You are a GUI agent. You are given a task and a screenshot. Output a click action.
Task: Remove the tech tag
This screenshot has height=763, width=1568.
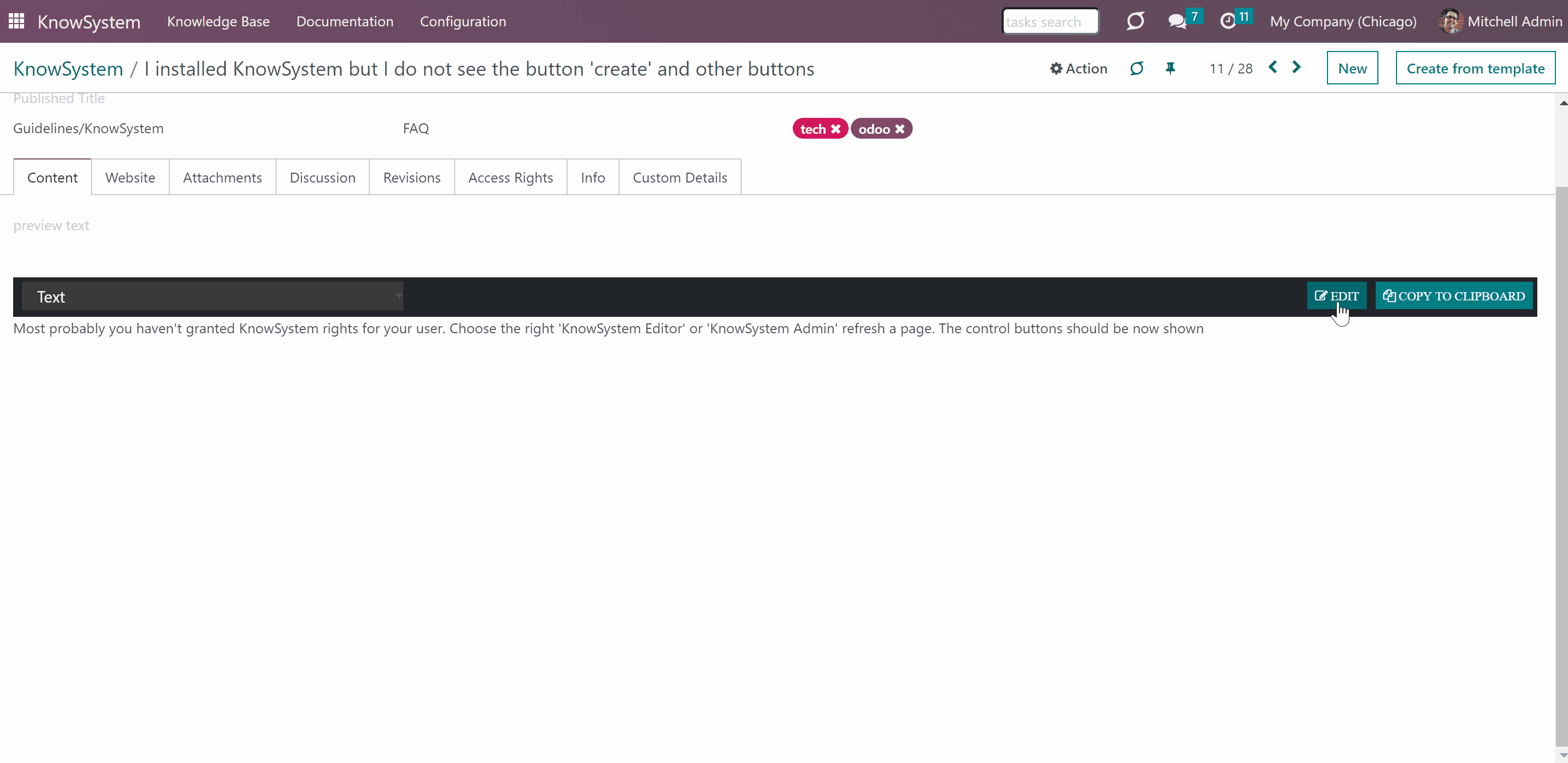point(835,128)
